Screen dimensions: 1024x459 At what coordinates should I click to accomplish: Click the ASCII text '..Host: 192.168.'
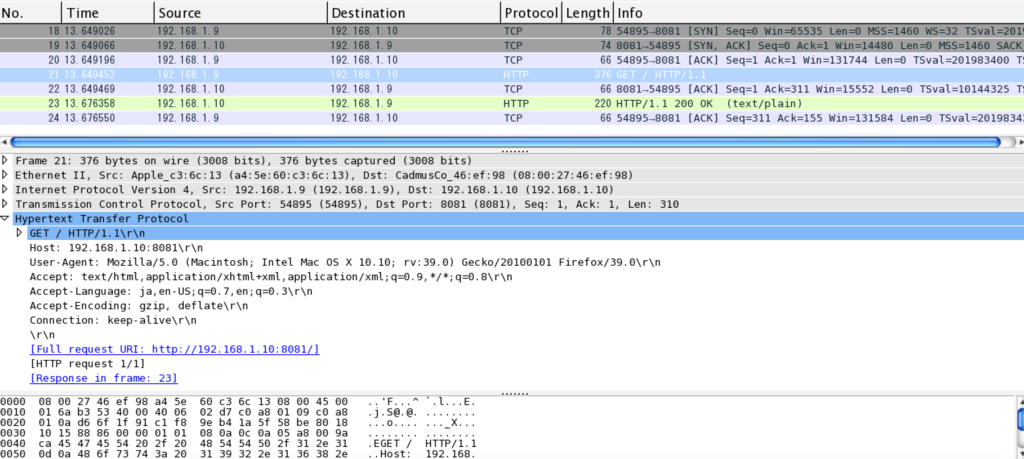[422, 454]
